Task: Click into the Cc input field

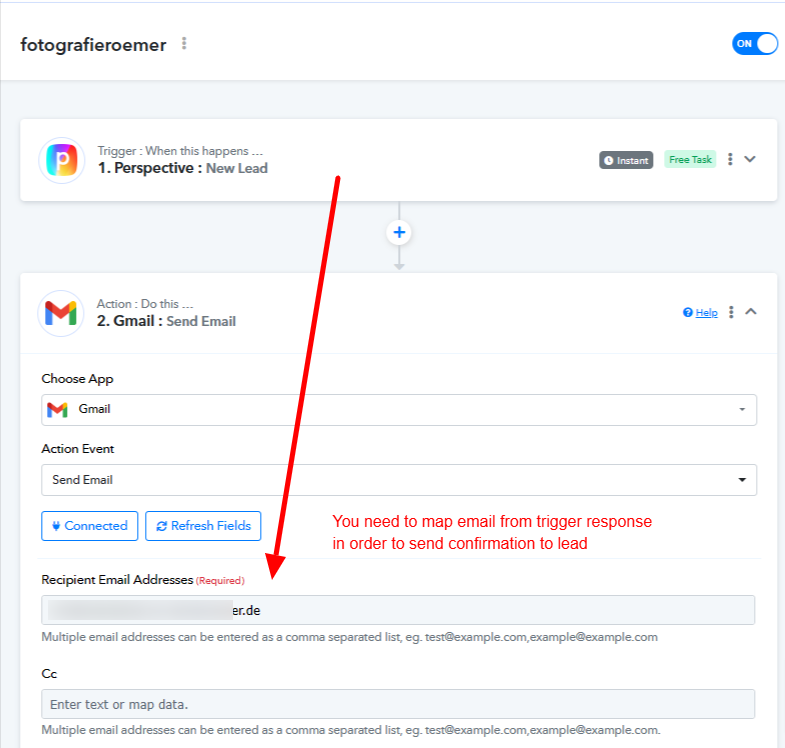Action: (x=398, y=704)
